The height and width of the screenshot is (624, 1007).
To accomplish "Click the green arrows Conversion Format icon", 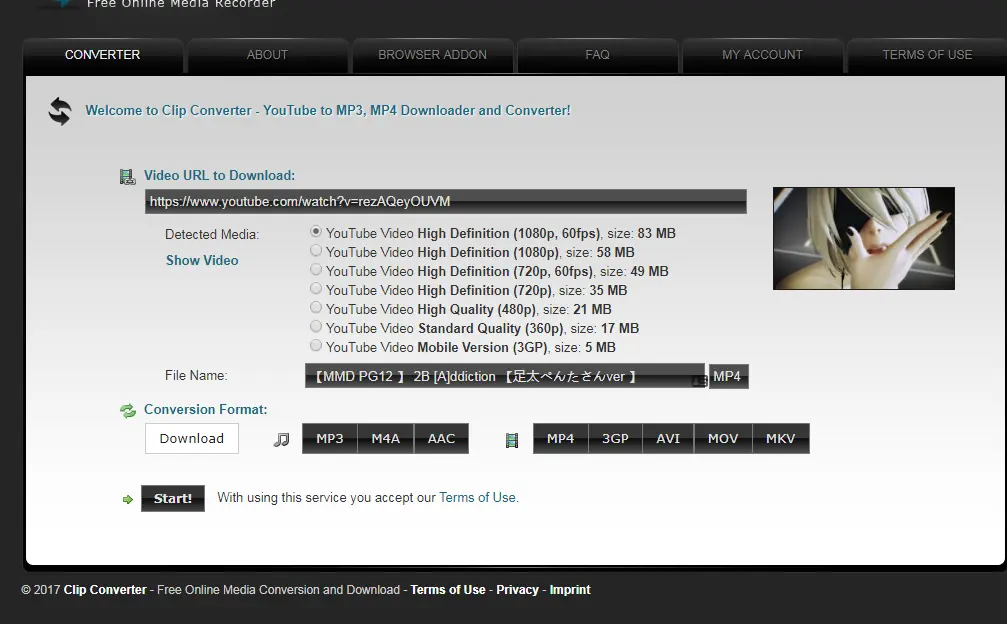I will [128, 411].
